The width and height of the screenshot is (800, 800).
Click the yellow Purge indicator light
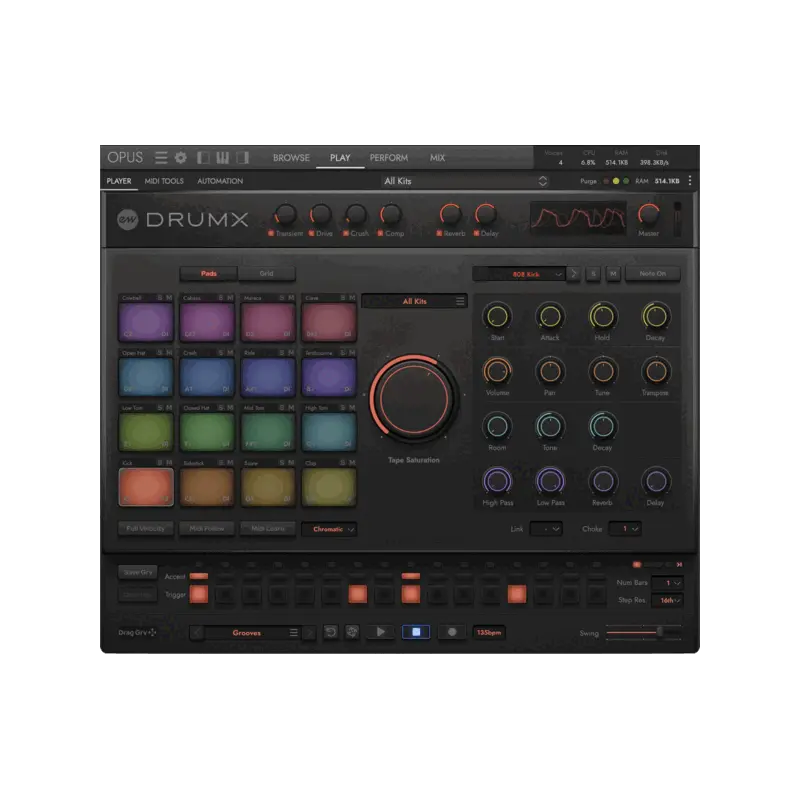pyautogui.click(x=616, y=181)
